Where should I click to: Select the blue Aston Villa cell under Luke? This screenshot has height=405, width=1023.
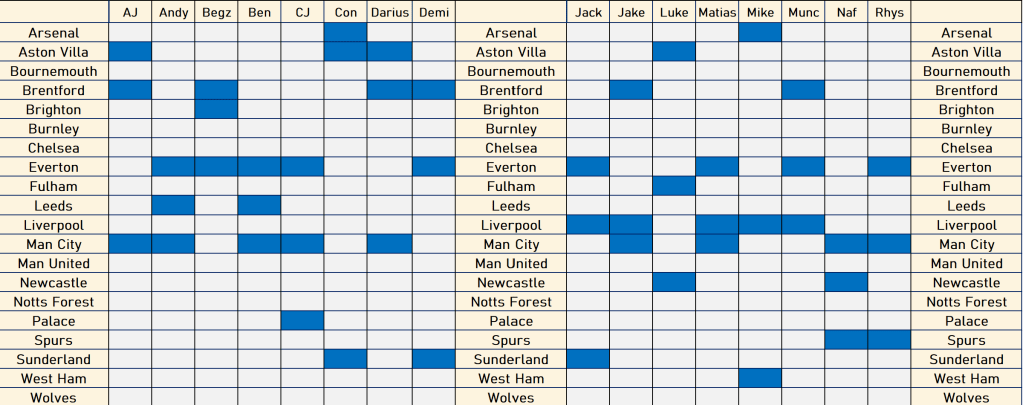674,52
